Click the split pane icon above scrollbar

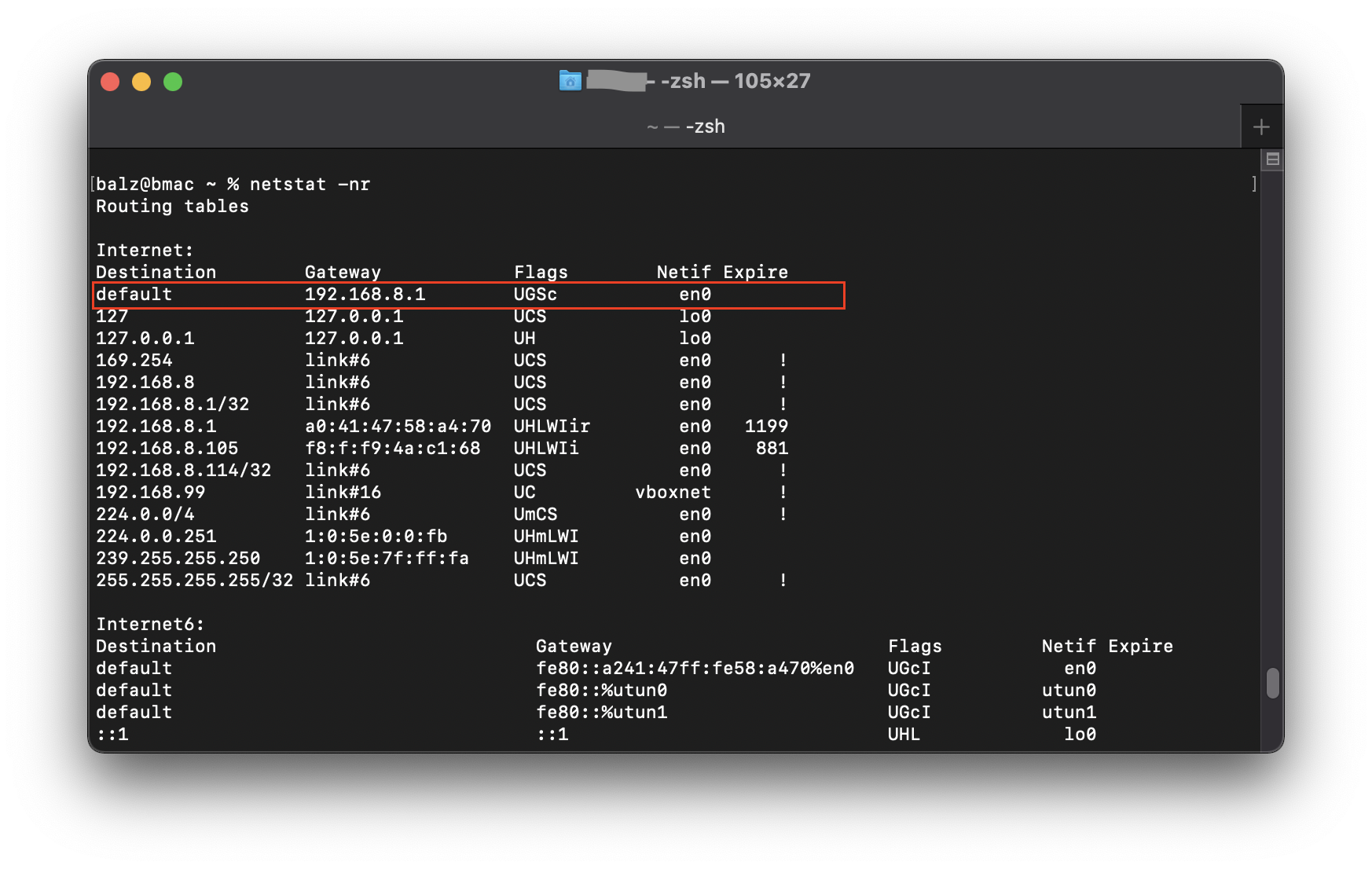click(1272, 159)
